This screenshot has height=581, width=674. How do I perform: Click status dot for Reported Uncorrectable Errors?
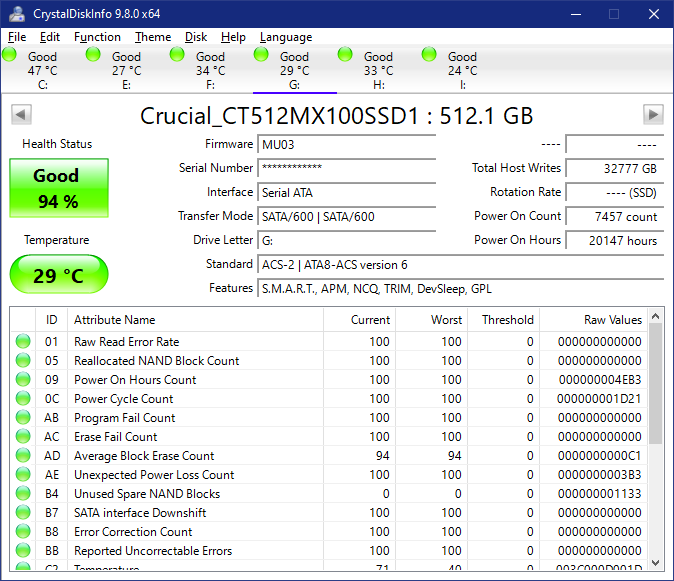click(x=23, y=550)
